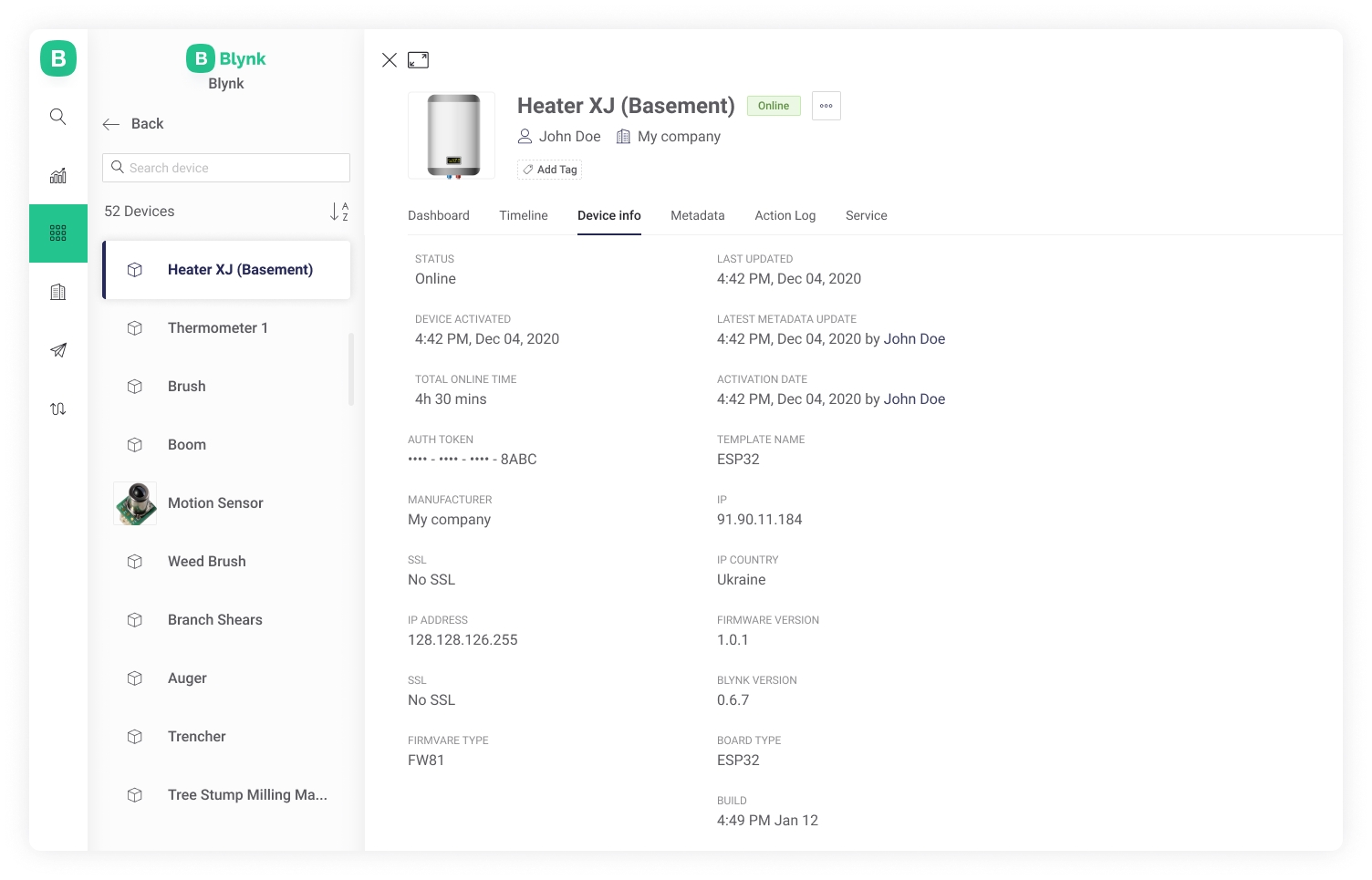Image resolution: width=1372 pixels, height=880 pixels.
Task: Click the Add Tag button
Action: 549,170
